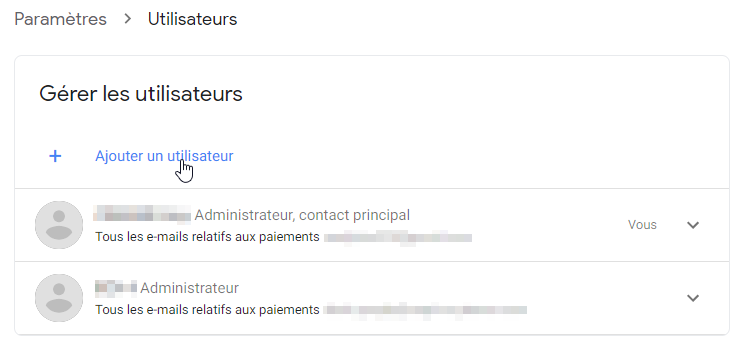Select the second user's "Administrateur" role label

tap(190, 288)
